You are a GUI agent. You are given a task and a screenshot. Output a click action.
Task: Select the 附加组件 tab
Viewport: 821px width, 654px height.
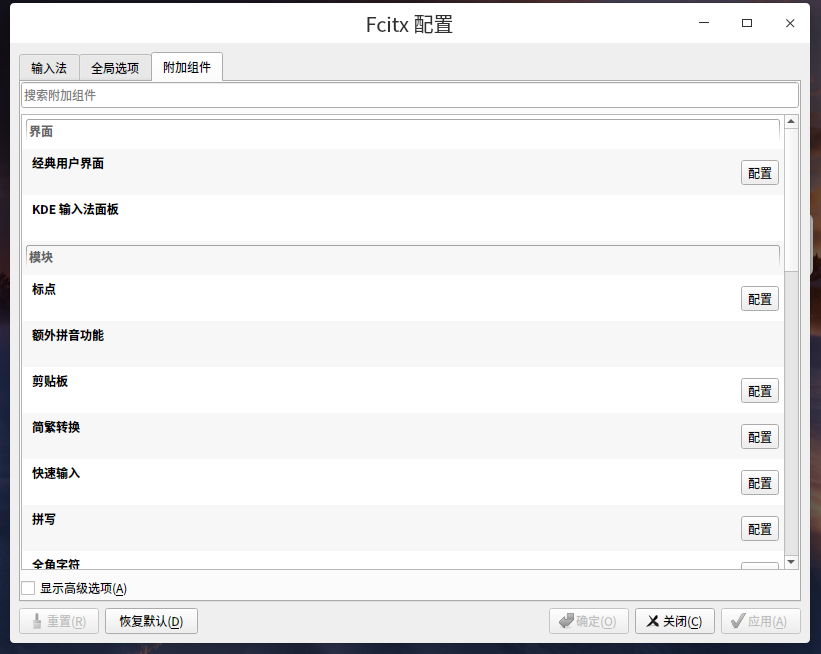pyautogui.click(x=186, y=67)
